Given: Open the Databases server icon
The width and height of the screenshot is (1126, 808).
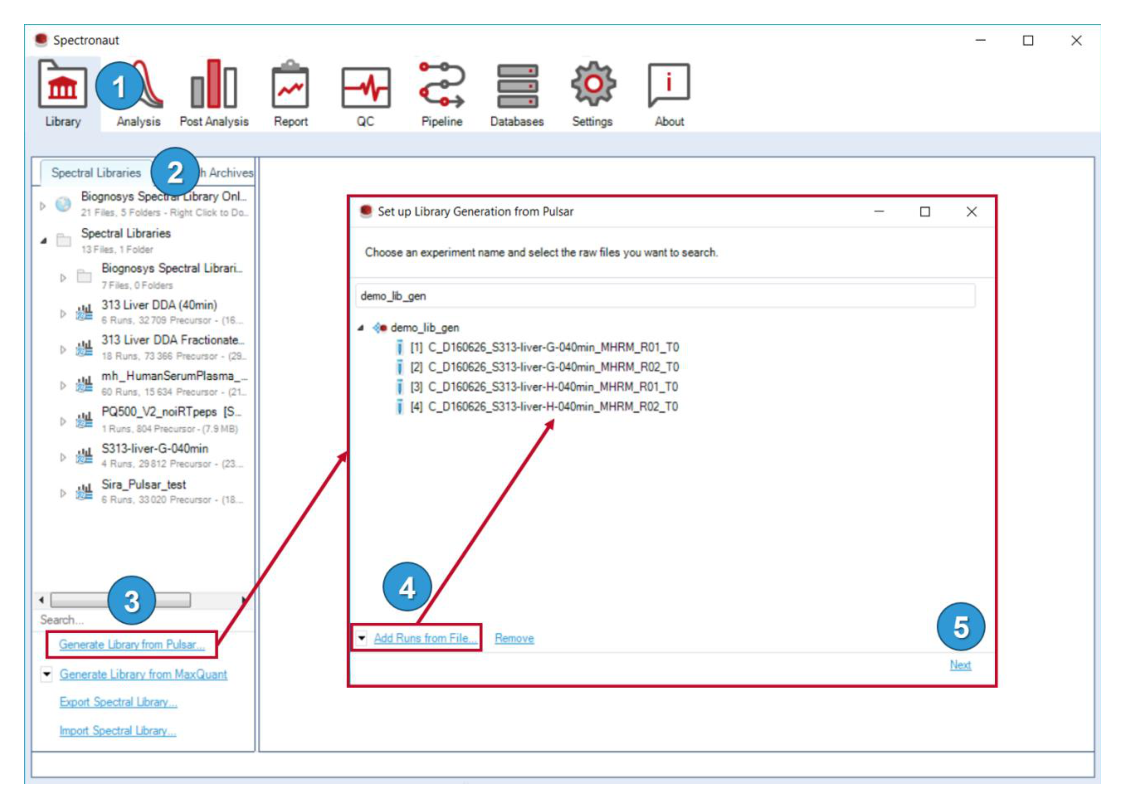Looking at the screenshot, I should point(517,87).
